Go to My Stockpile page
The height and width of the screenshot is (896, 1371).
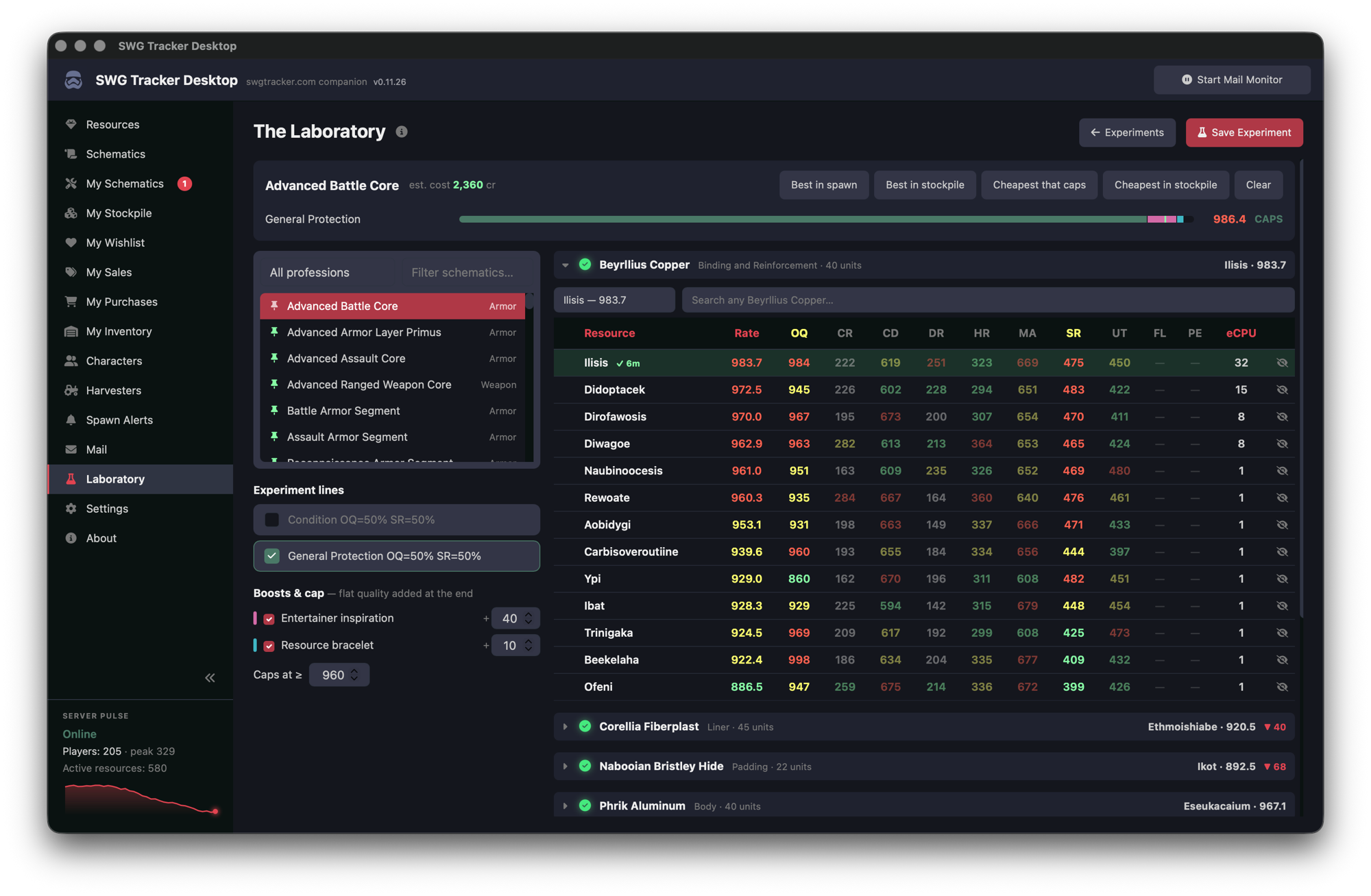click(141, 213)
